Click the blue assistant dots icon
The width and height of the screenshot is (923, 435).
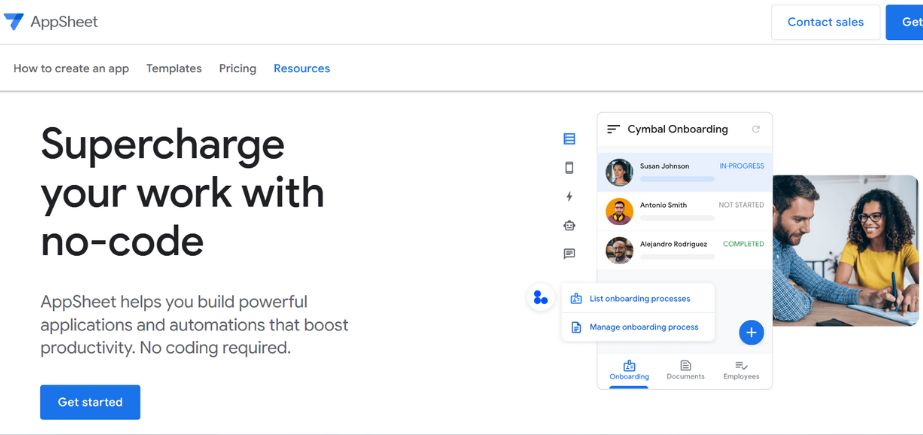click(540, 297)
